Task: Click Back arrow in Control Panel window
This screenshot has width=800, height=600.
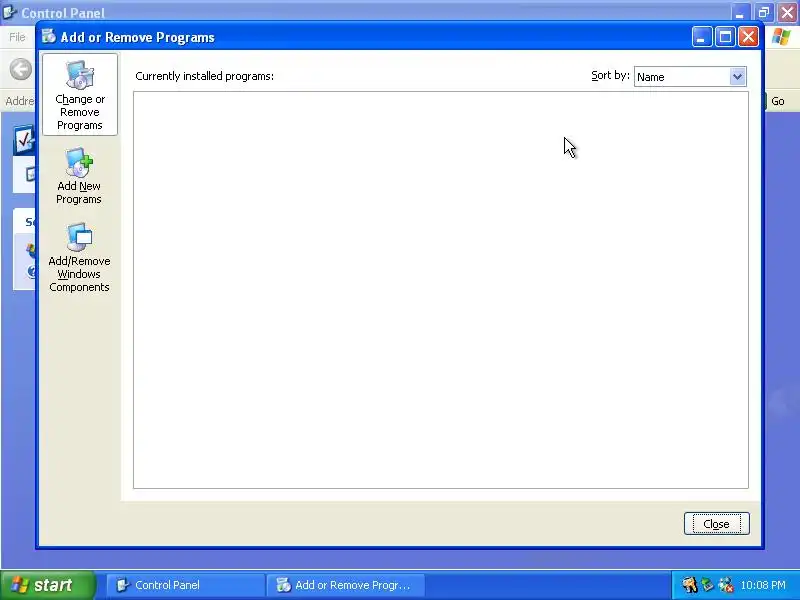Action: point(21,69)
